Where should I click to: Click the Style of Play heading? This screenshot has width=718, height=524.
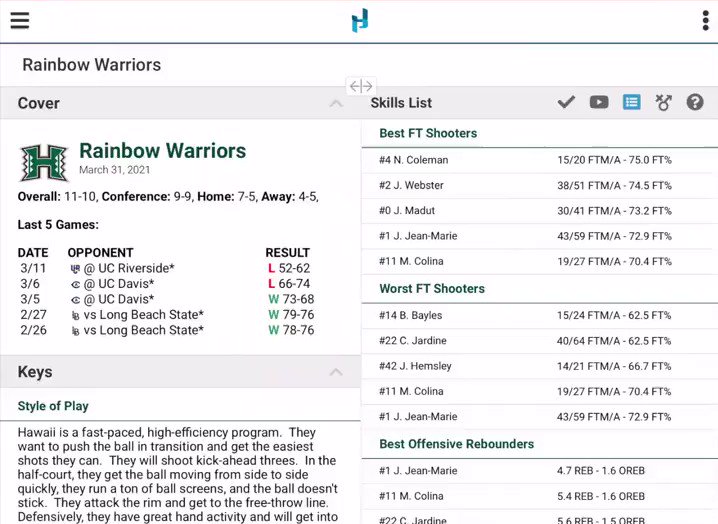coord(53,406)
